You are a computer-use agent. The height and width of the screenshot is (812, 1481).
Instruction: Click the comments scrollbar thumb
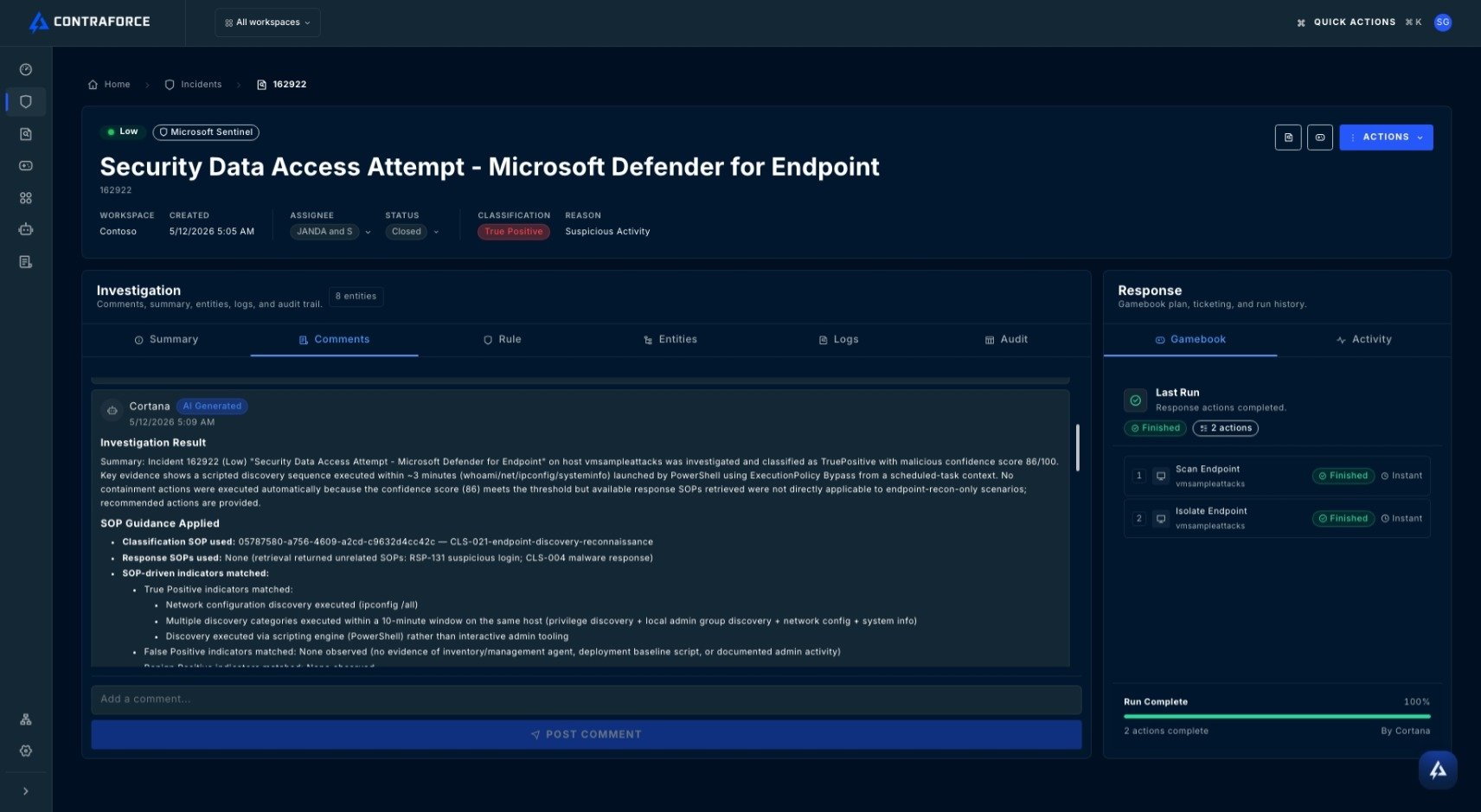pos(1077,447)
